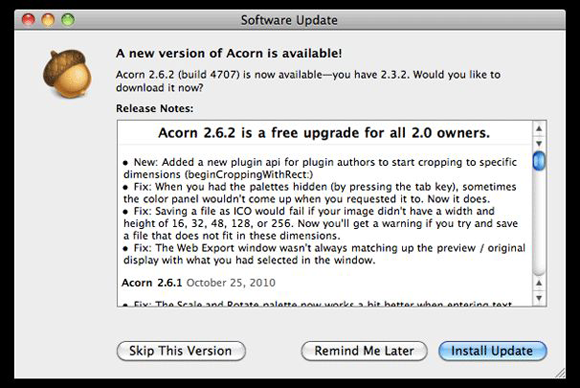Viewport: 580px width, 388px height.
Task: Click the 'New: Added a new plugin api' note
Action: 320,168
